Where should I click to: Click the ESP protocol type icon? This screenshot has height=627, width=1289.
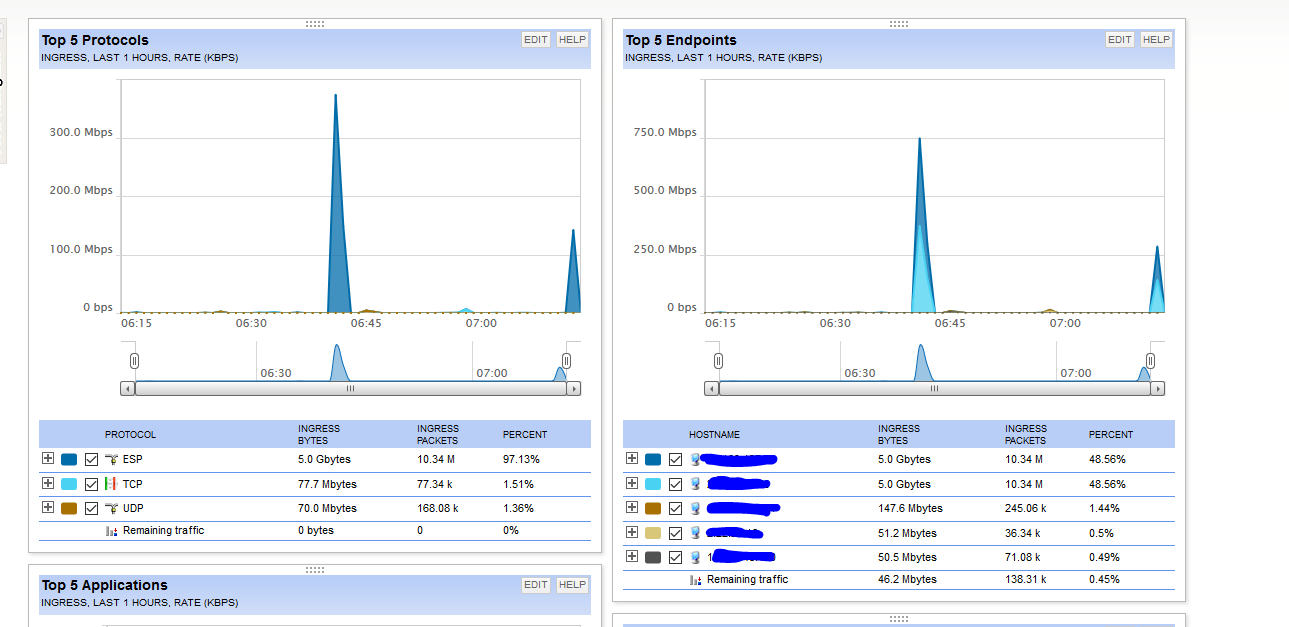(111, 460)
